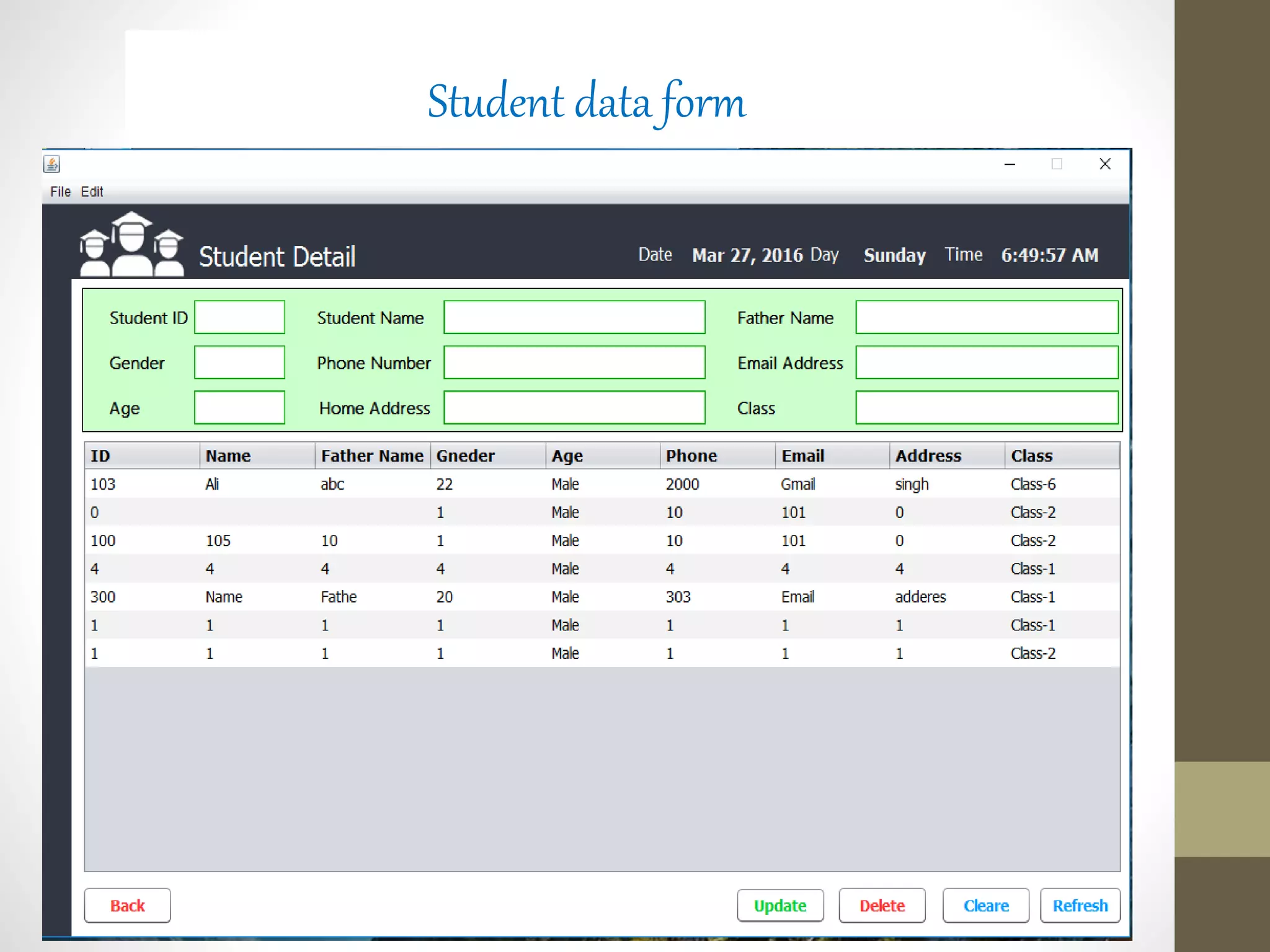Focus the Father Name input field
The image size is (1270, 952).
pyautogui.click(x=987, y=317)
